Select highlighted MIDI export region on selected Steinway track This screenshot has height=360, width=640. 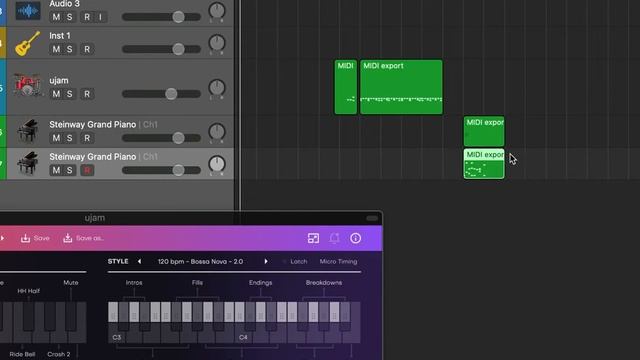[484, 164]
